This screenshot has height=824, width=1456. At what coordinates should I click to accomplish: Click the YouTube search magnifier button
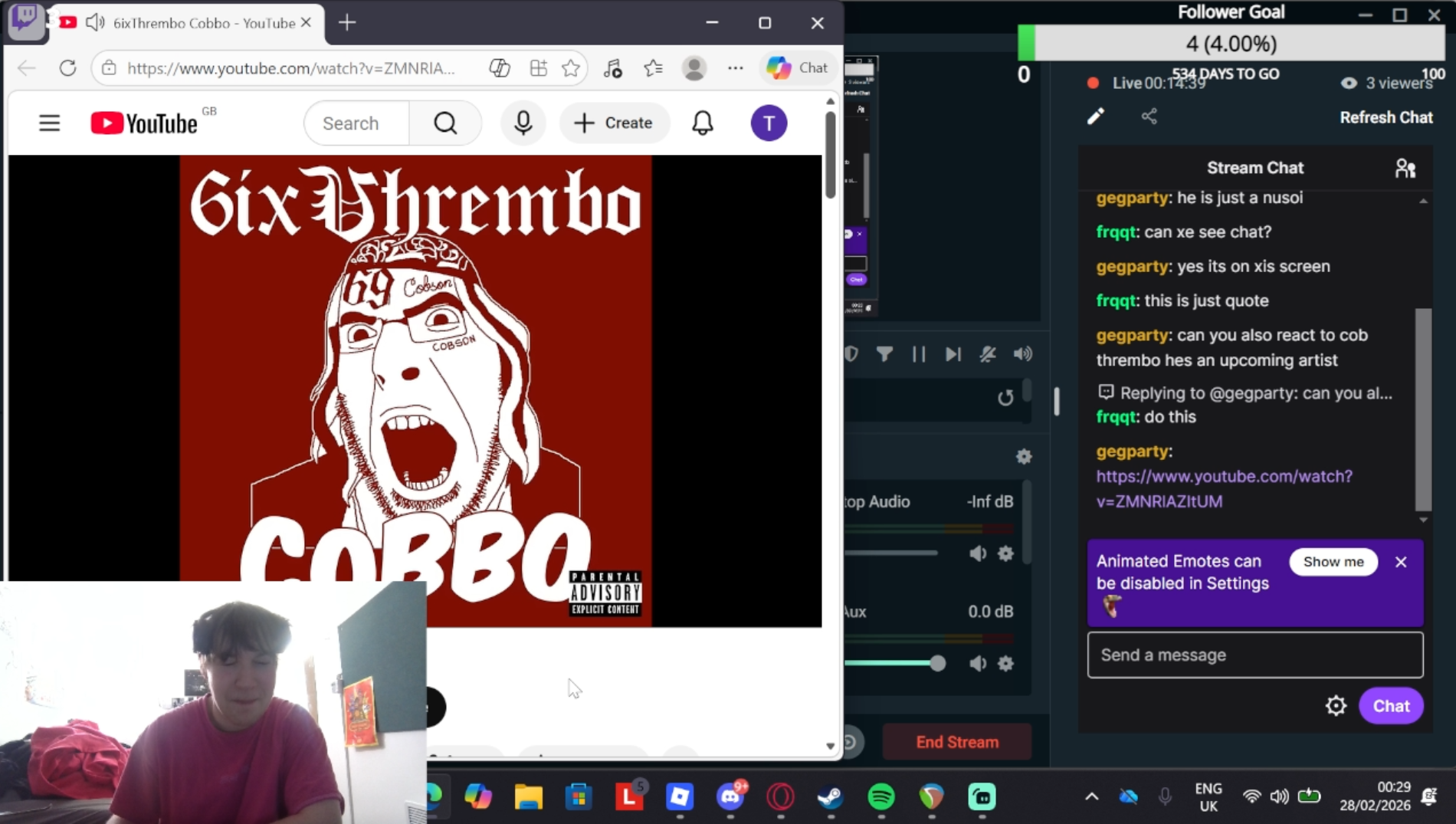tap(445, 123)
